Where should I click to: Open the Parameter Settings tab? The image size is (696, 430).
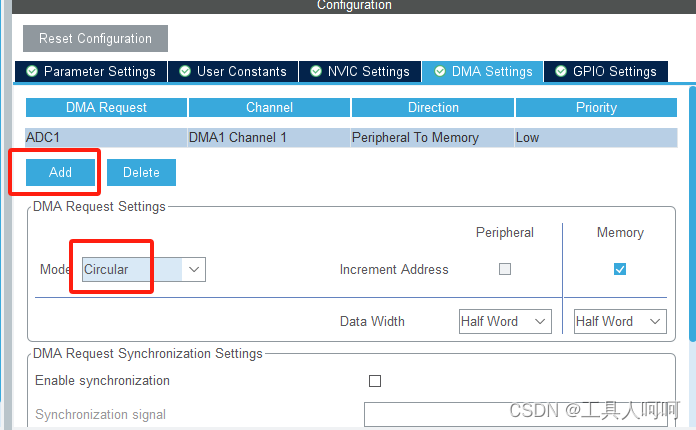[x=91, y=71]
